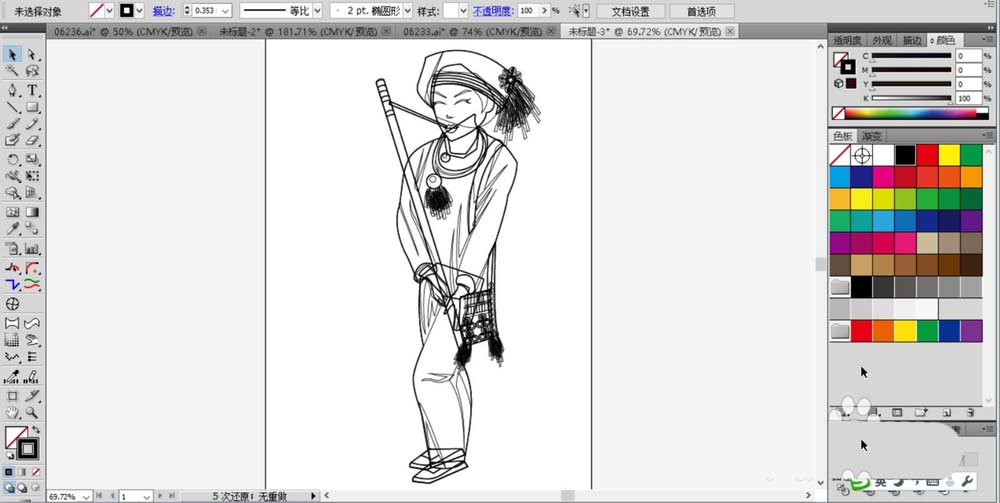Viewport: 1000px width, 503px height.
Task: Open the artboard number dropdown
Action: point(146,496)
